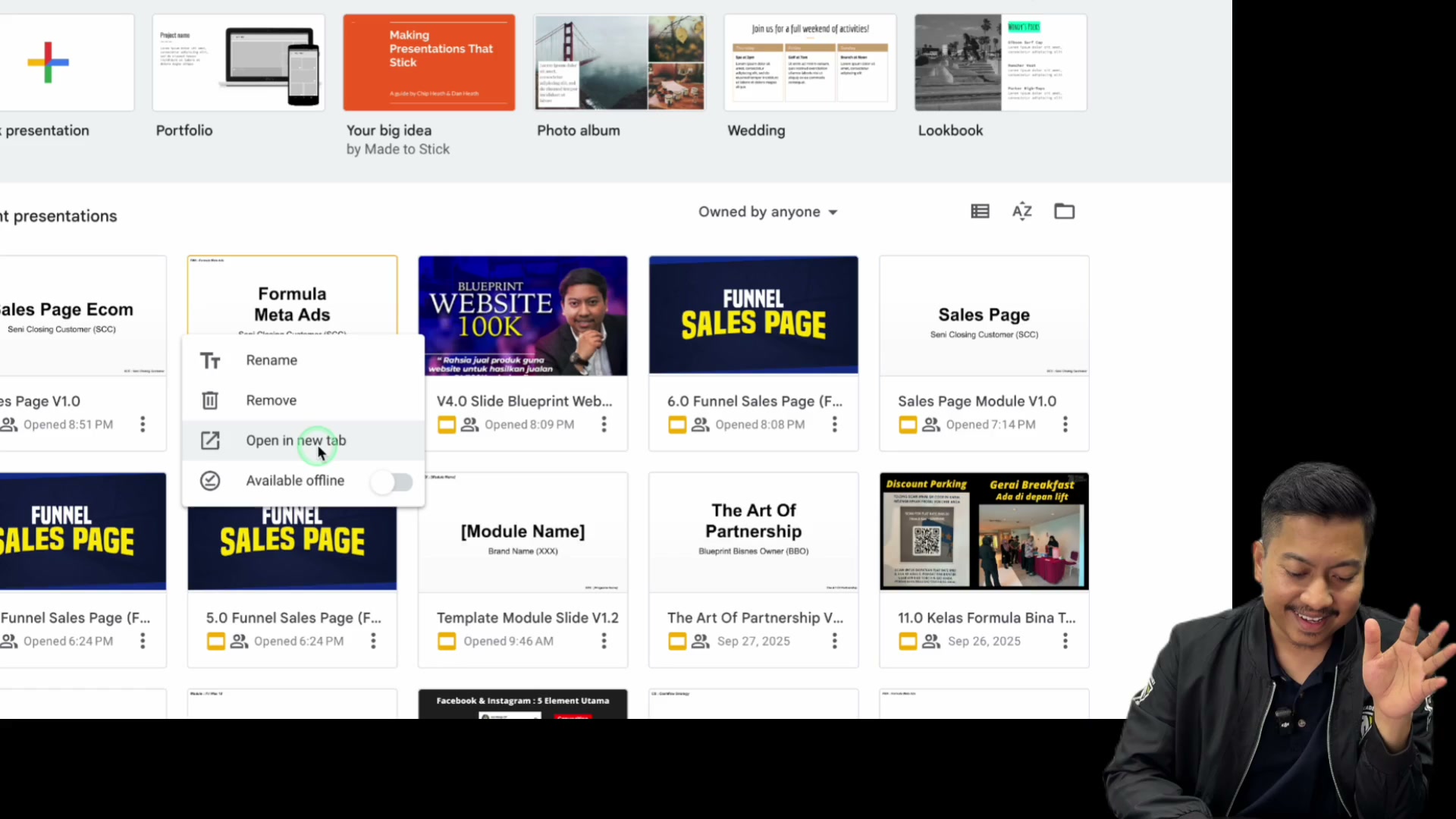This screenshot has height=819, width=1456.
Task: Click the Available offline menu entry
Action: click(x=303, y=481)
